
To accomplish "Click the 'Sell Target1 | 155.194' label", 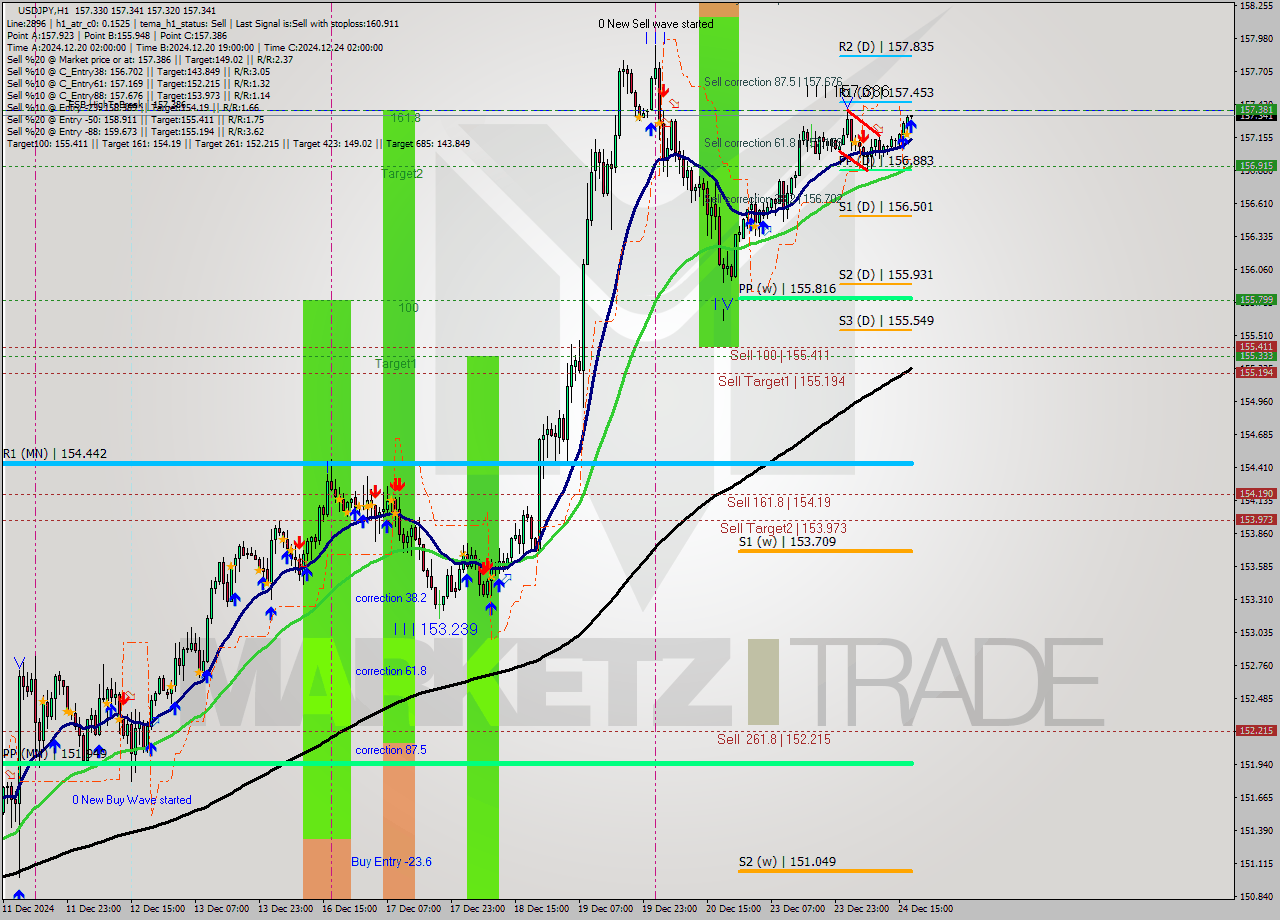I will coord(781,382).
